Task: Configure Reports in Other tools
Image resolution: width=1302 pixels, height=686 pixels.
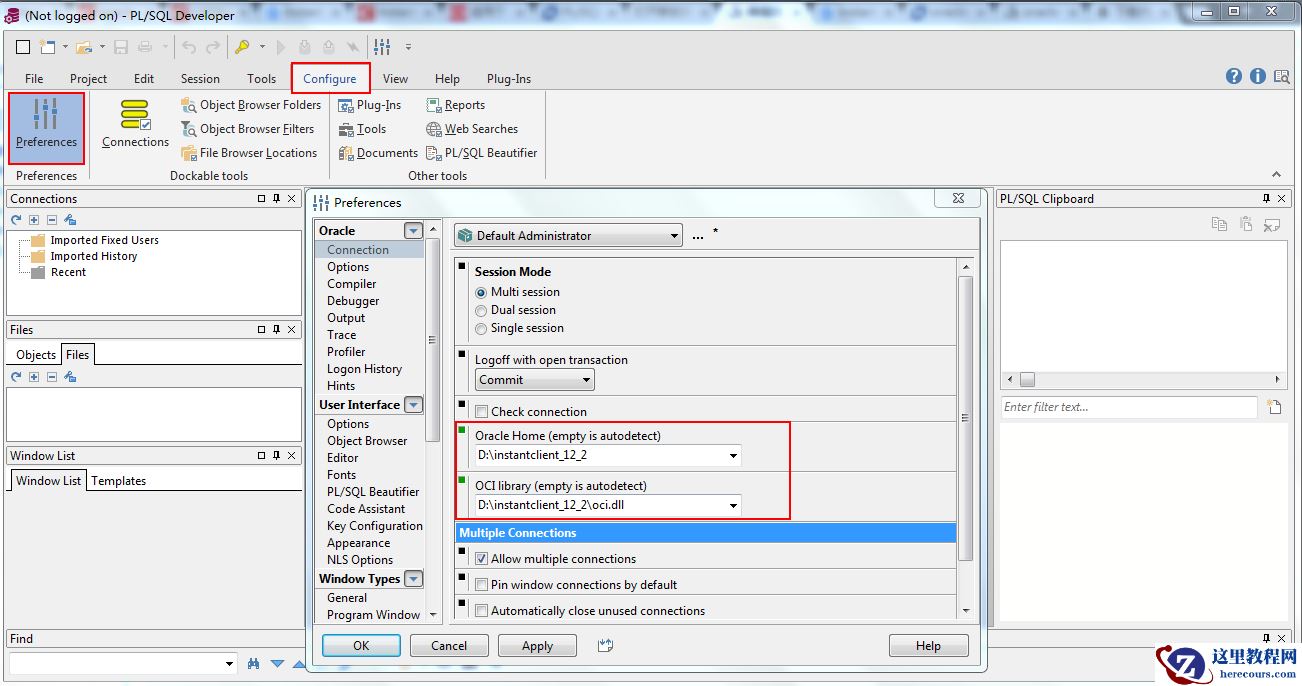Action: [455, 105]
